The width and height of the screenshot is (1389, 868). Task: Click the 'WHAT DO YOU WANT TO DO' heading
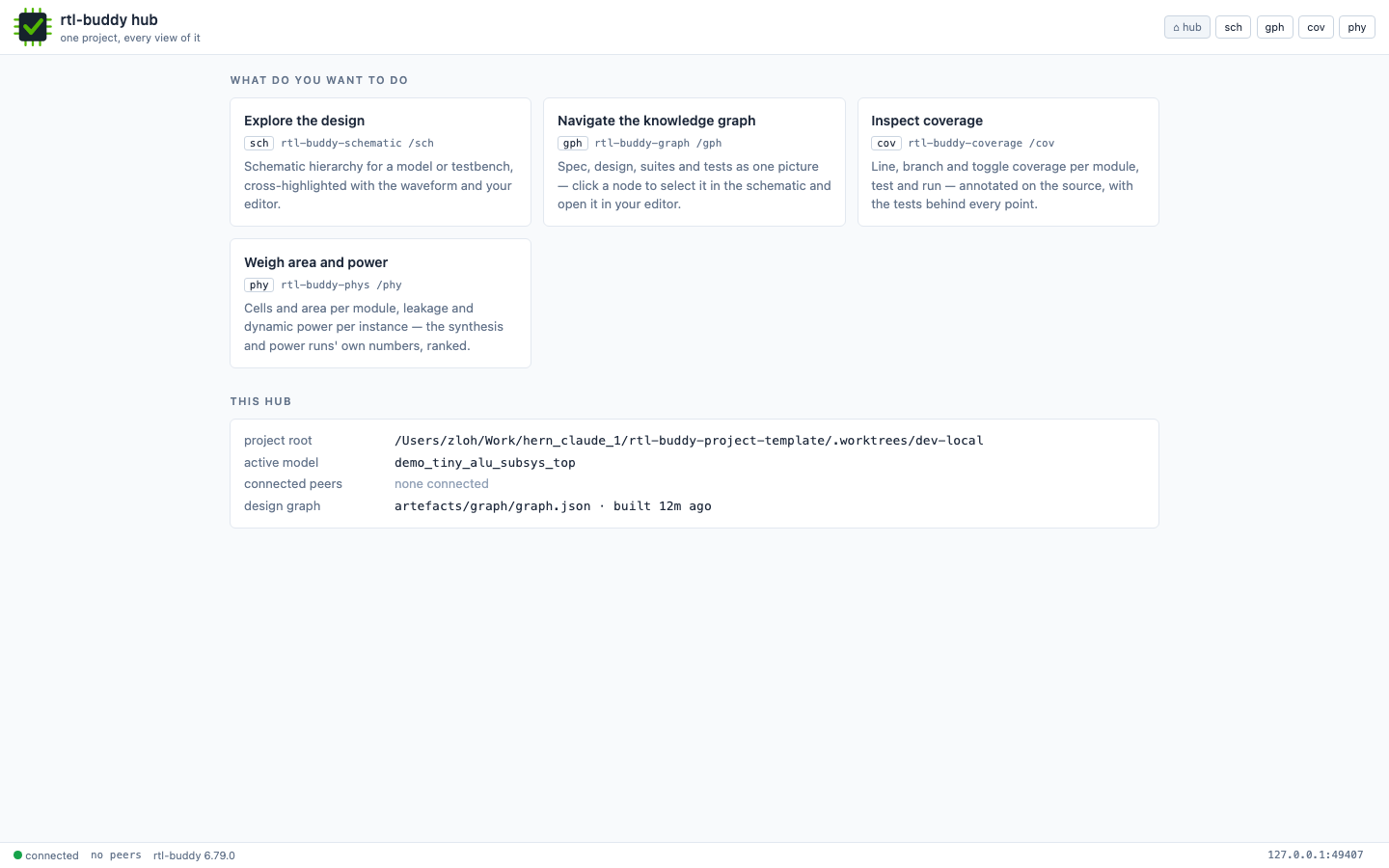coord(319,80)
